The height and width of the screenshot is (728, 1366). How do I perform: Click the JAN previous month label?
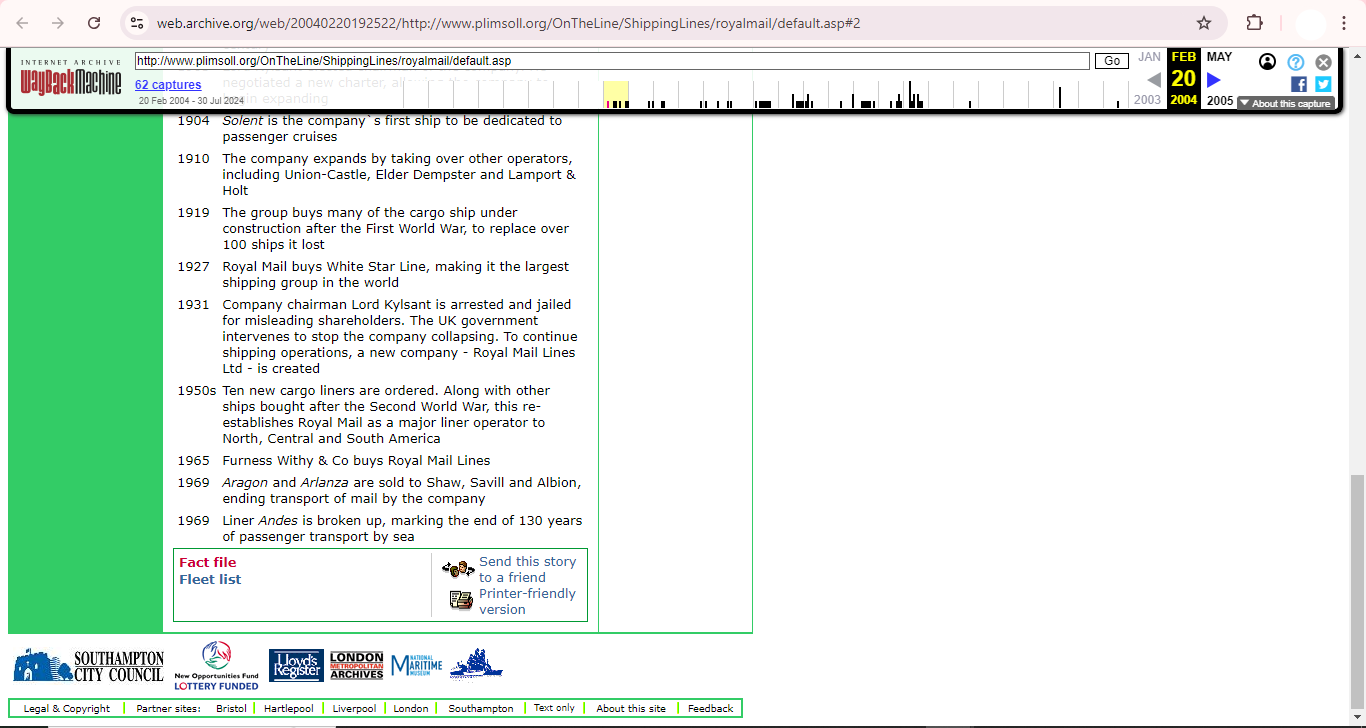tap(1149, 57)
